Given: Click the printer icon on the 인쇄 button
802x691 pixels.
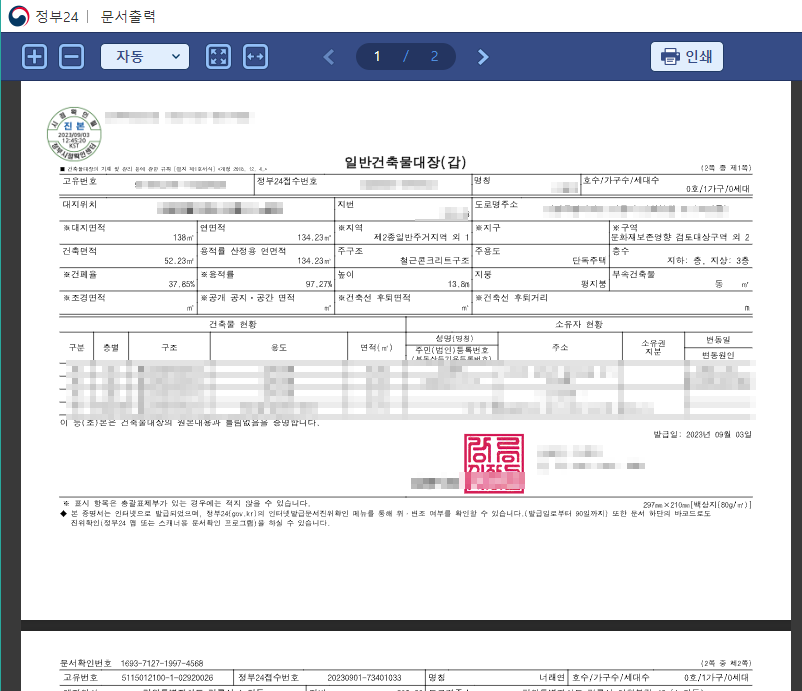Looking at the screenshot, I should [x=669, y=56].
